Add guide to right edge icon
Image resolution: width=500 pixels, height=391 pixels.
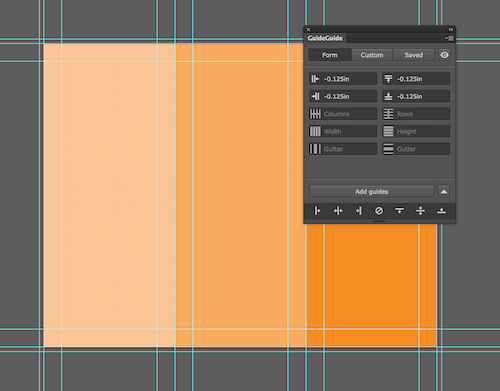click(x=359, y=211)
